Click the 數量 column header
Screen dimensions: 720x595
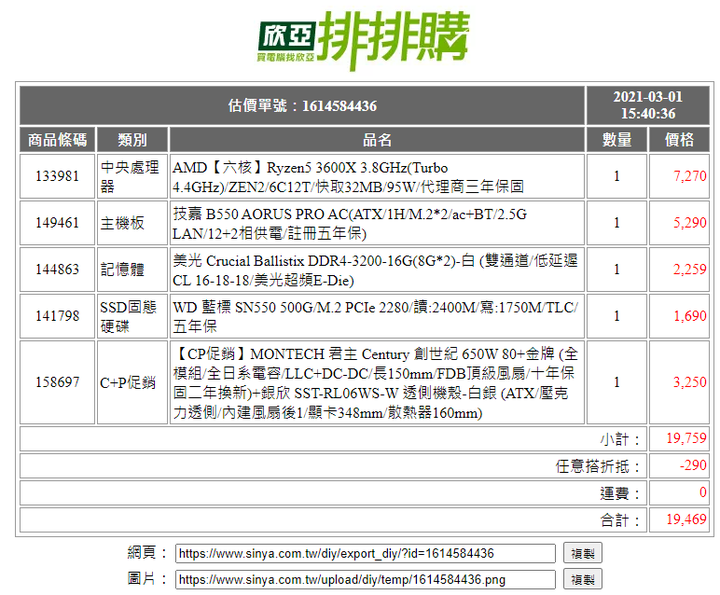[x=617, y=140]
